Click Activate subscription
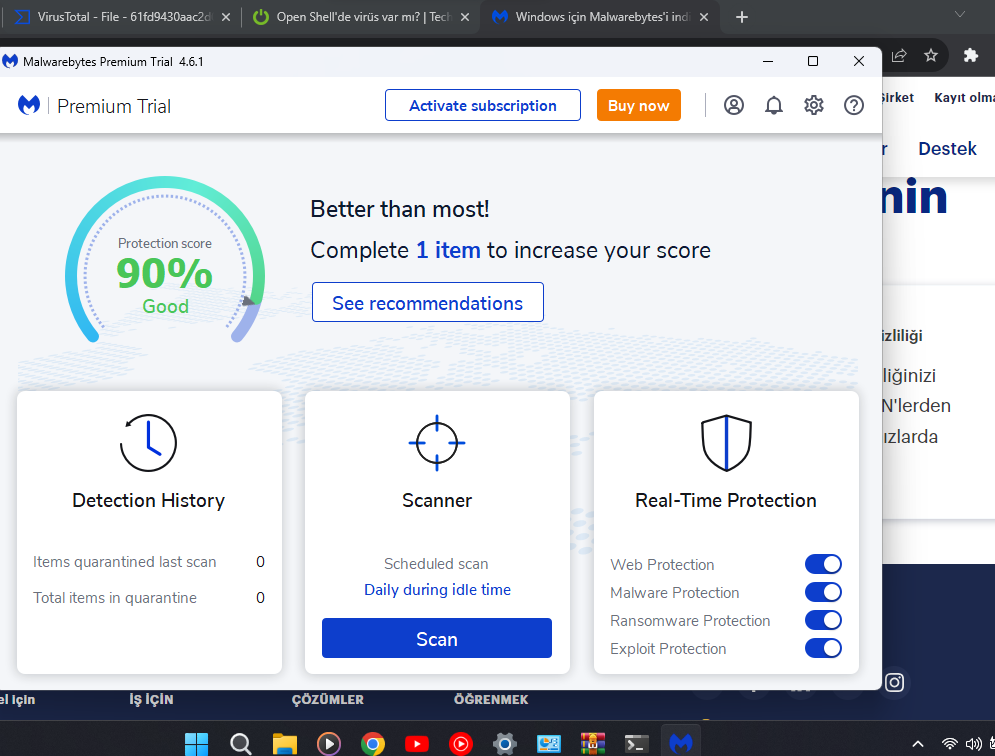This screenshot has height=756, width=995. 482,105
